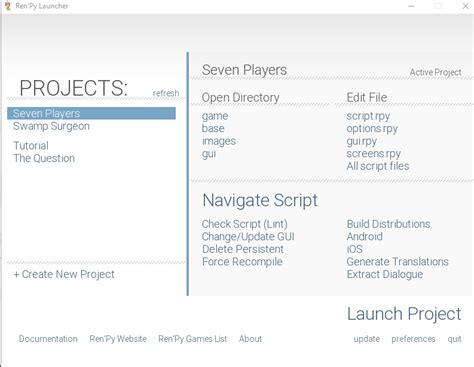Run Check Script (Lint)

pyautogui.click(x=245, y=224)
